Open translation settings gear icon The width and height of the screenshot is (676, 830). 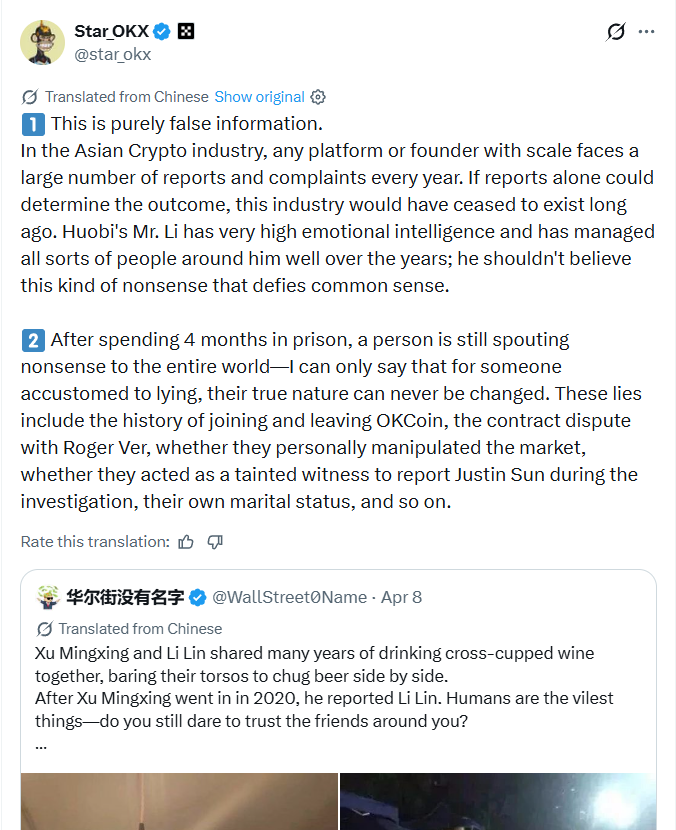pyautogui.click(x=318, y=97)
